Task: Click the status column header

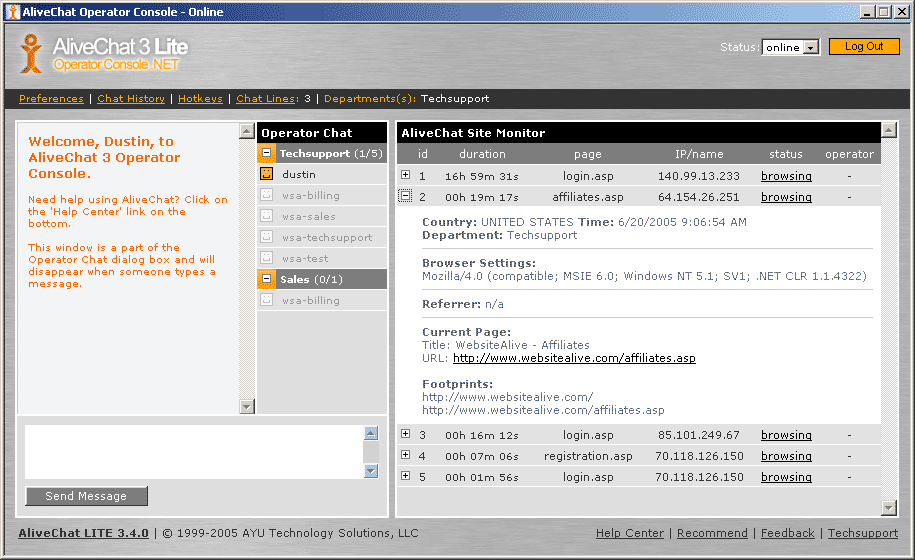Action: tap(785, 154)
